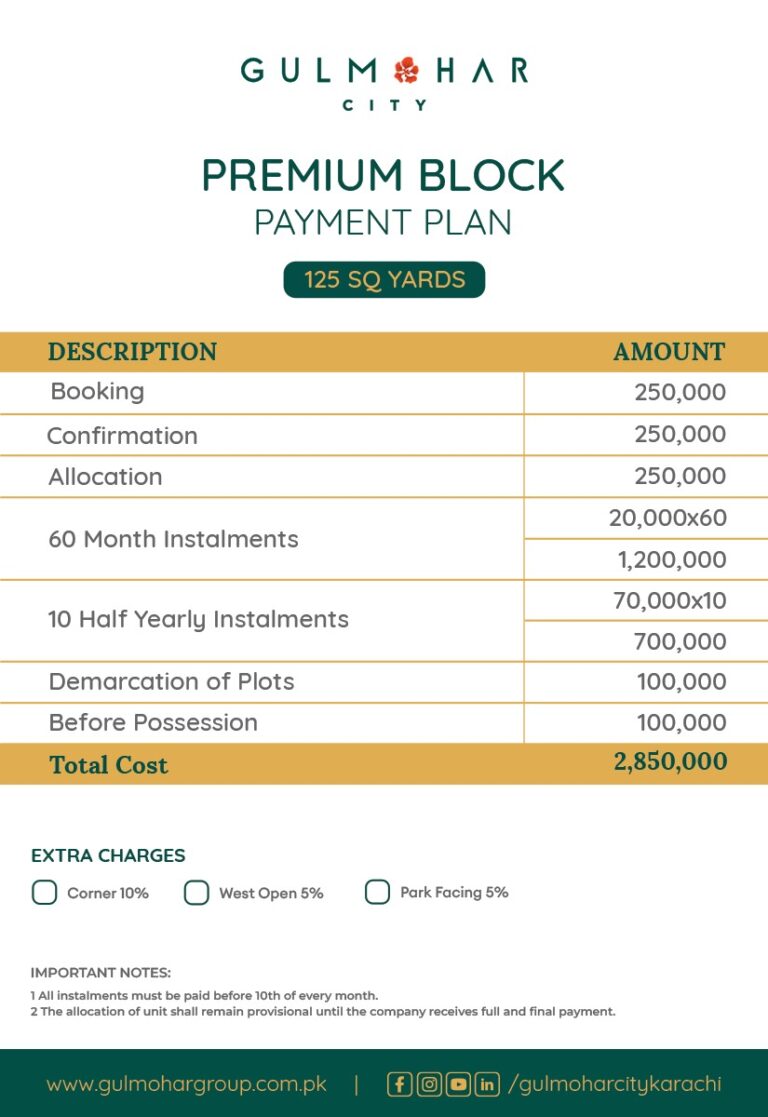Click the /gulmoharcitykarachi social handle
Screen dimensions: 768x1117
pos(614,1084)
